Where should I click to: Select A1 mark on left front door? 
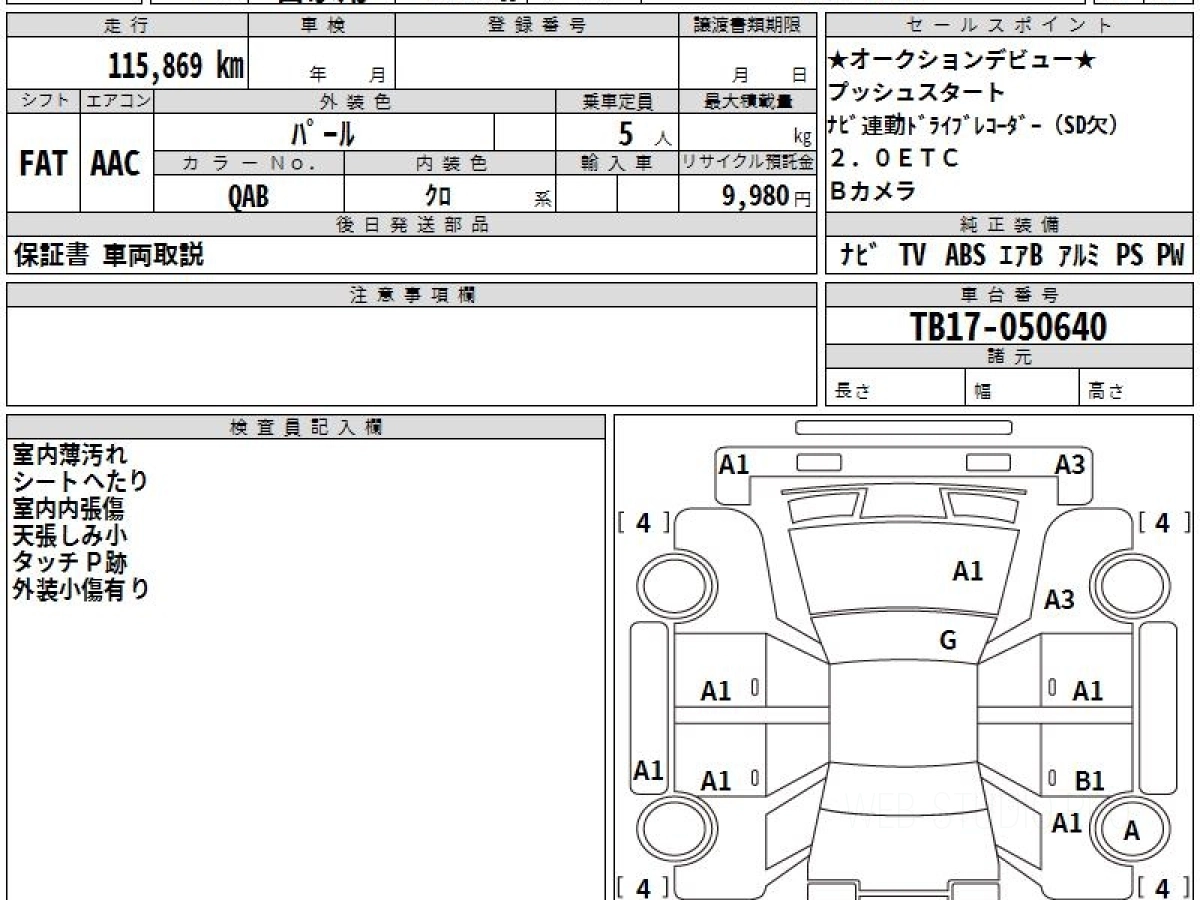point(716,691)
